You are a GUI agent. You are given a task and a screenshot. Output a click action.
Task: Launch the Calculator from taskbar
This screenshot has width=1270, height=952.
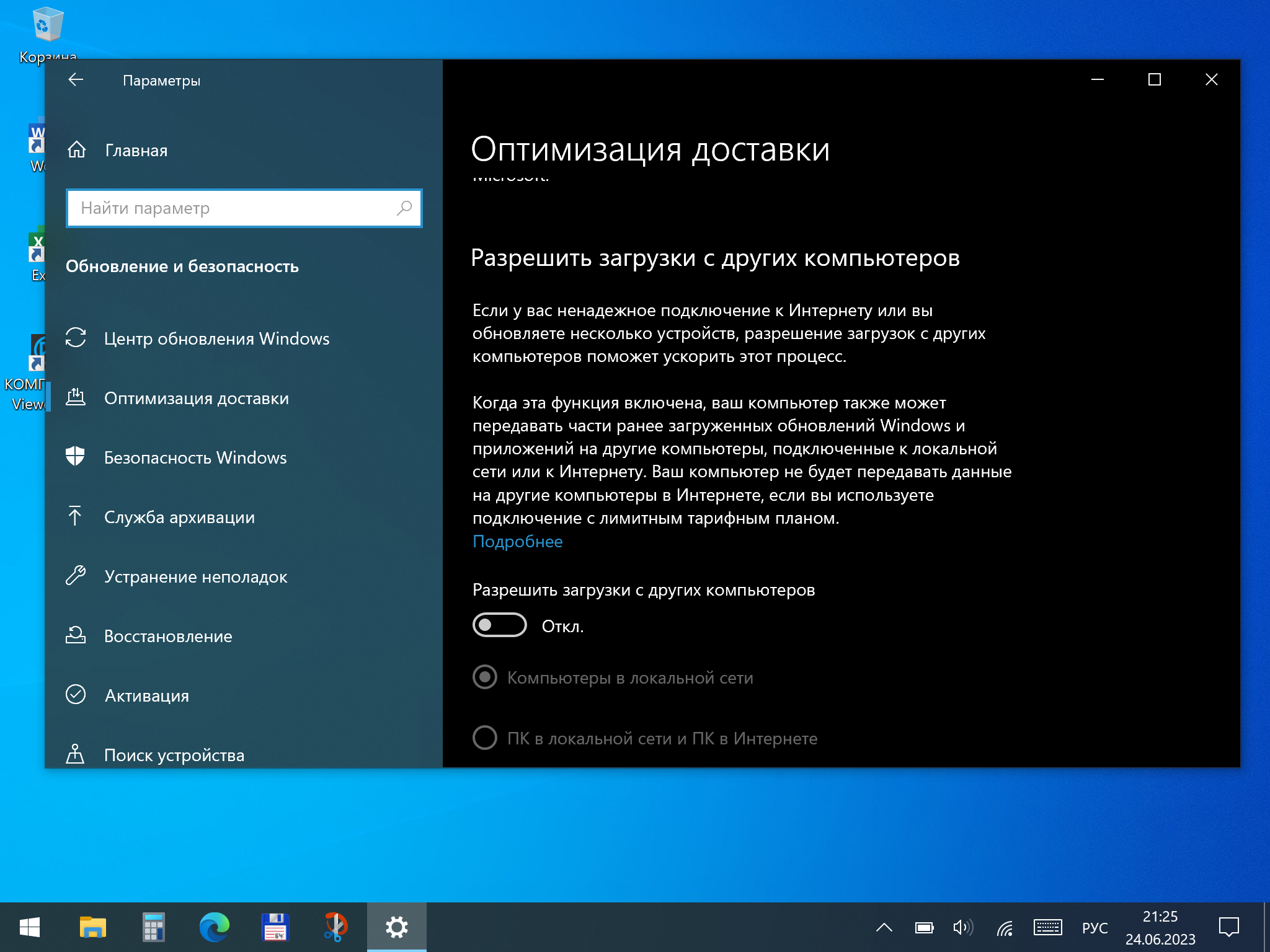coord(154,927)
